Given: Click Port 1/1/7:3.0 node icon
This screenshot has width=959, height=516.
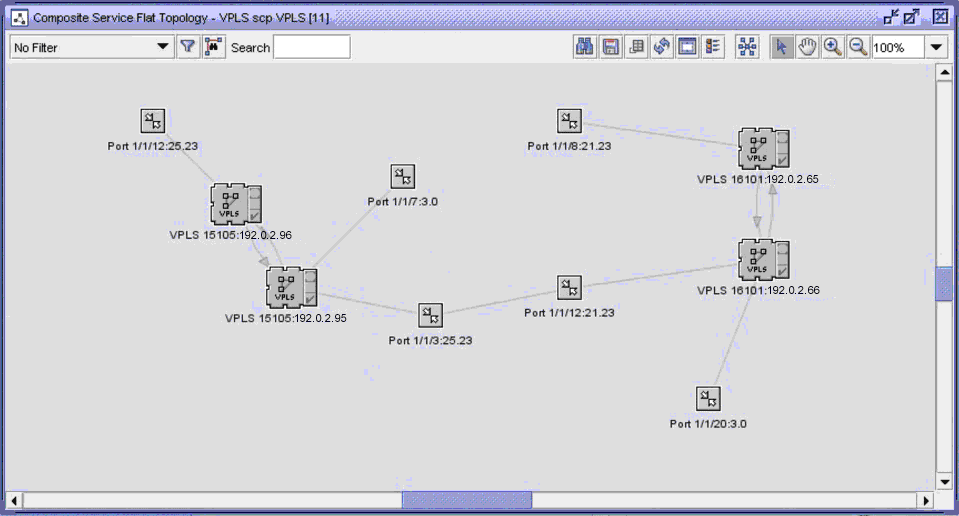Looking at the screenshot, I should (x=402, y=176).
